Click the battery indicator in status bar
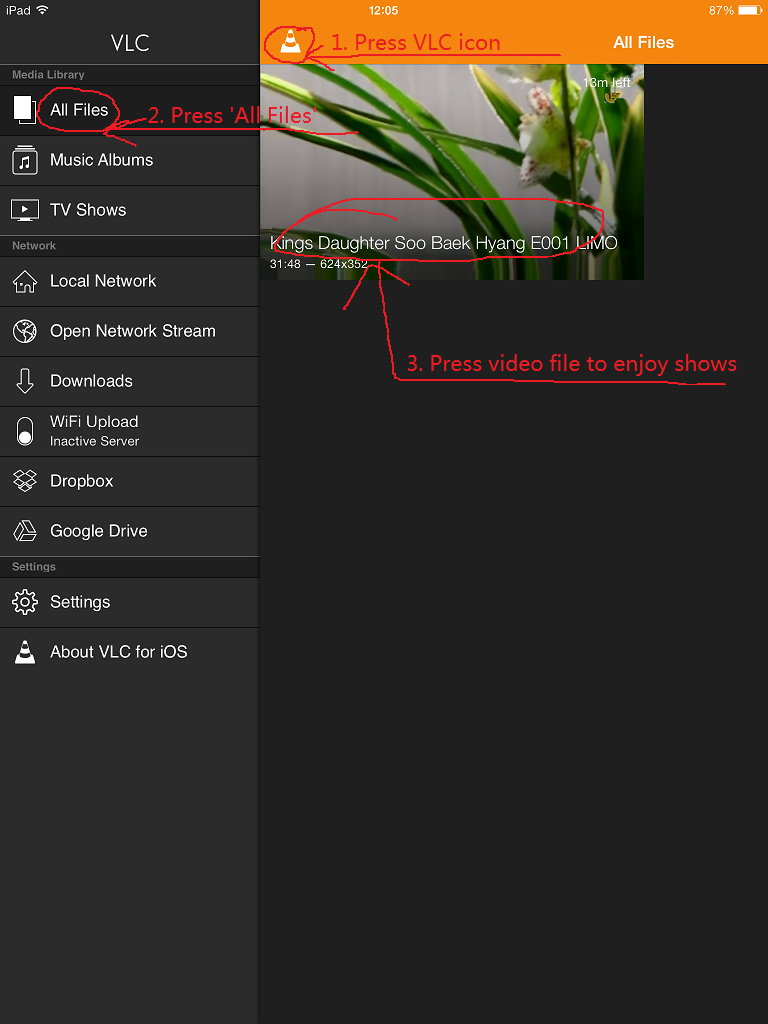768x1024 pixels. [750, 10]
